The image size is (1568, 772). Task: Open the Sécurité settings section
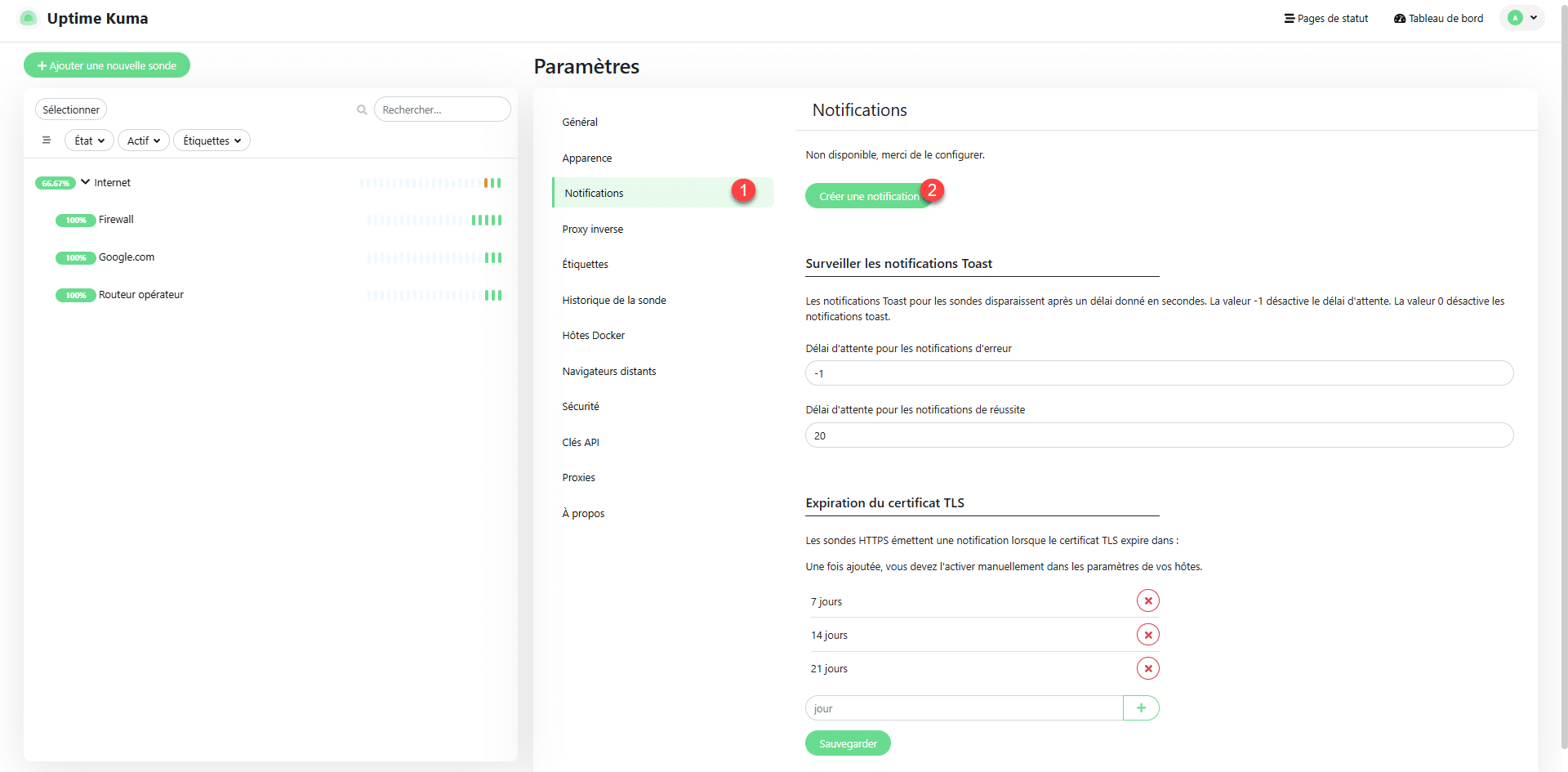(x=581, y=407)
